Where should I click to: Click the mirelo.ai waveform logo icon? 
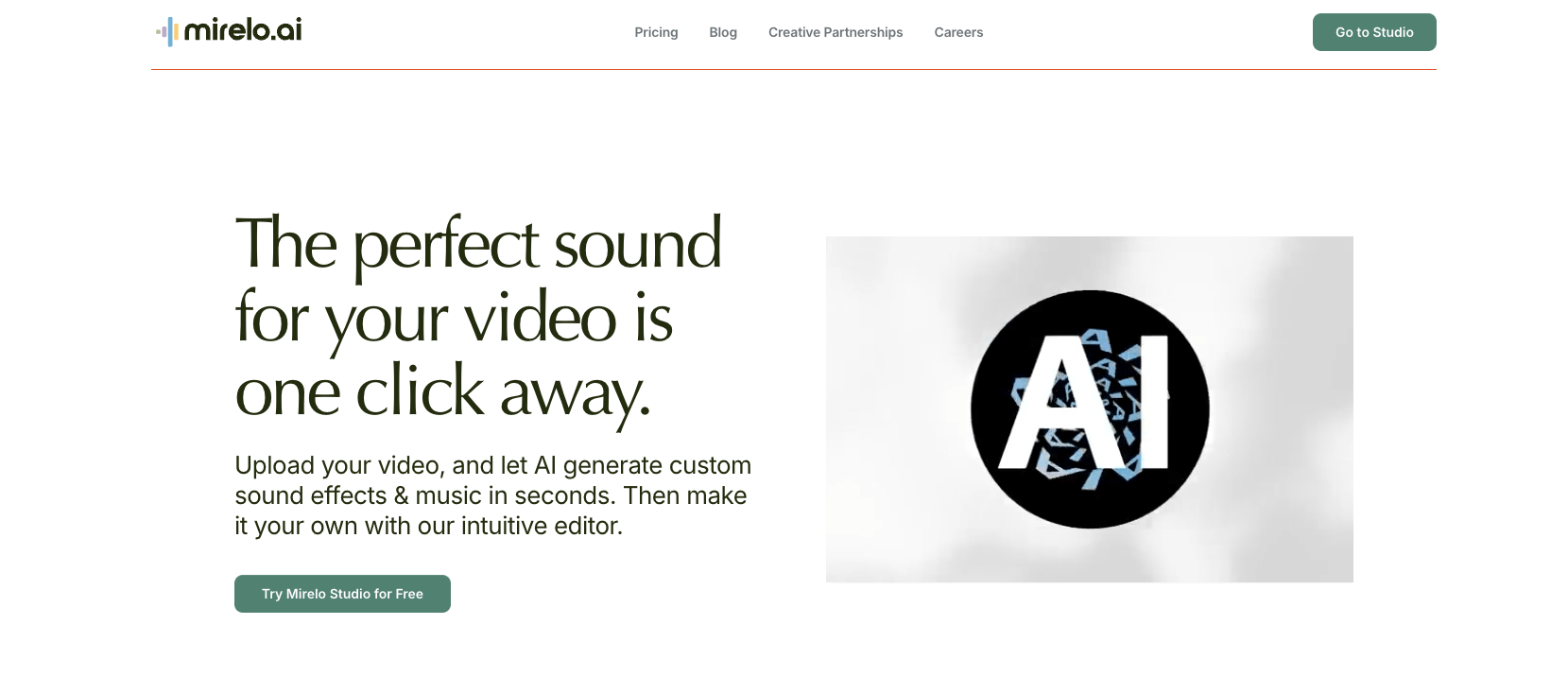167,32
